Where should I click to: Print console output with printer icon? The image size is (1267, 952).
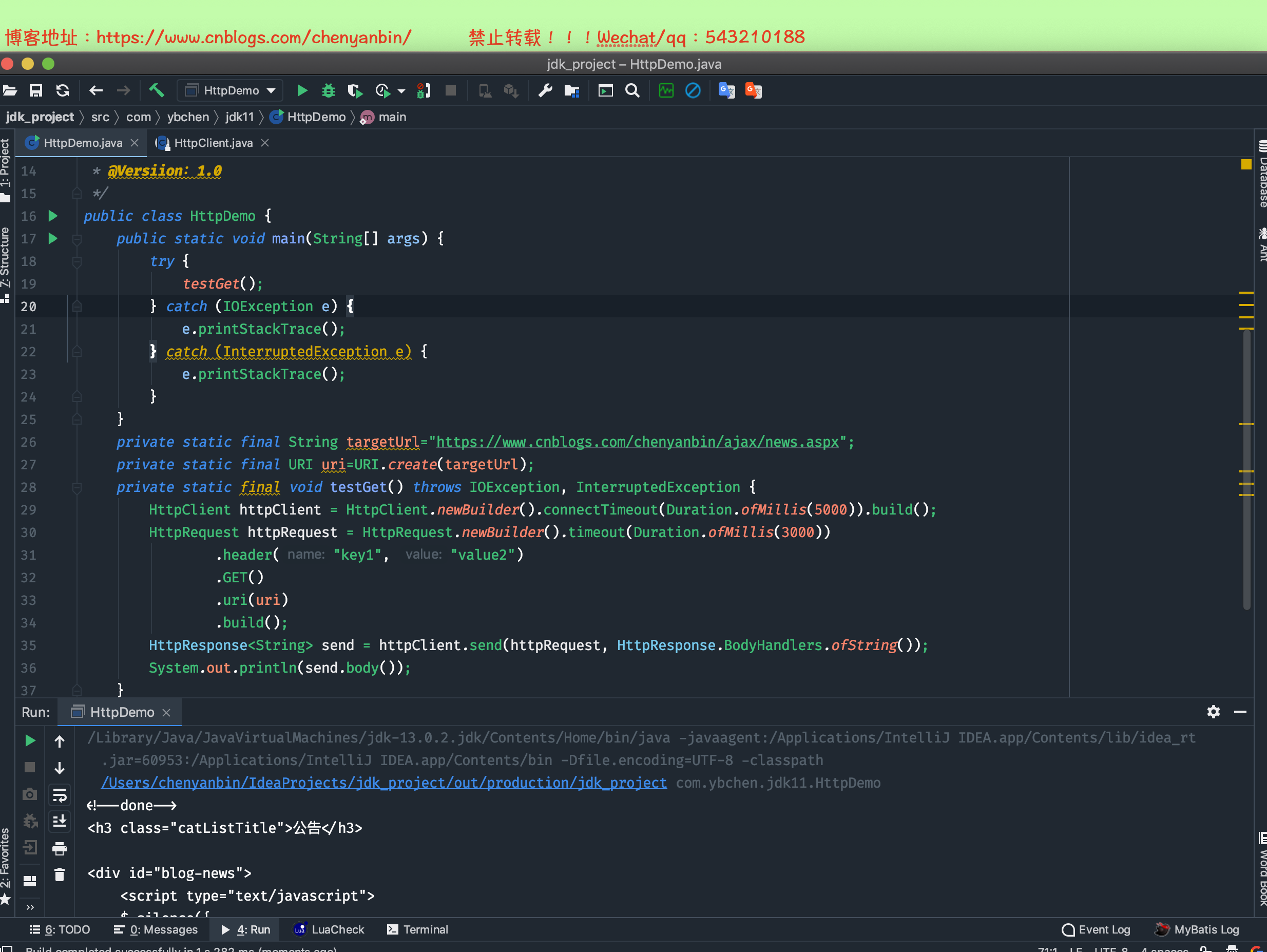(x=60, y=848)
